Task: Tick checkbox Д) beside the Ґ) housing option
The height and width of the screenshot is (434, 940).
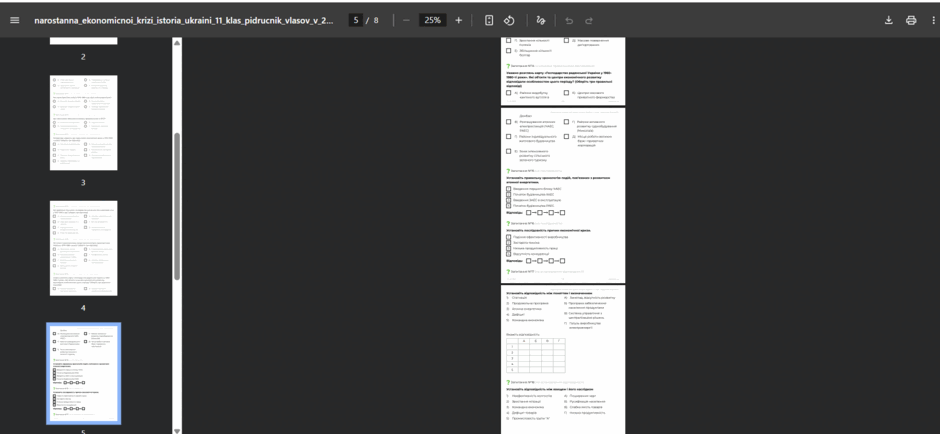Action: 566,136
